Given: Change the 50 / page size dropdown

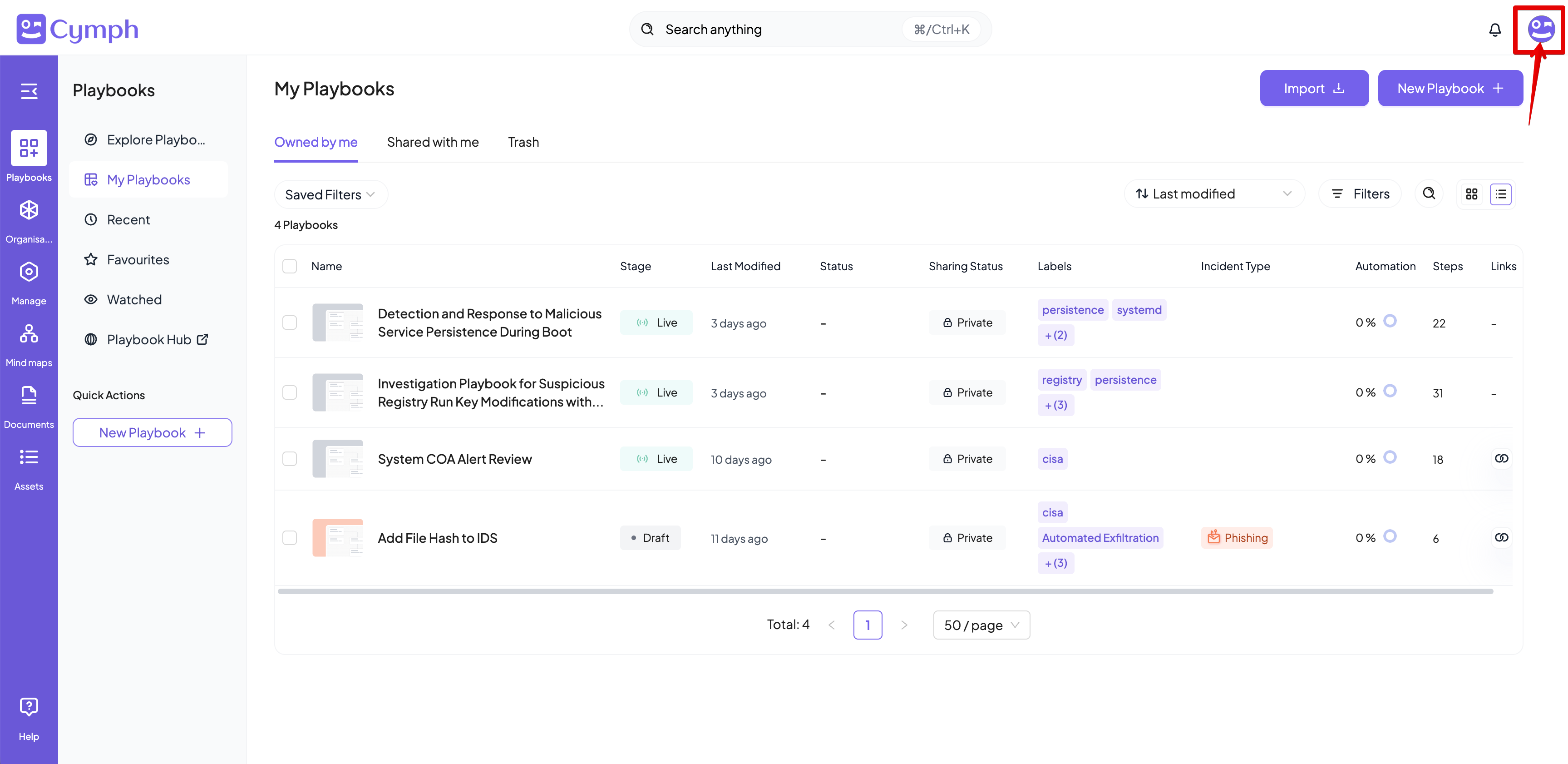Looking at the screenshot, I should [981, 625].
